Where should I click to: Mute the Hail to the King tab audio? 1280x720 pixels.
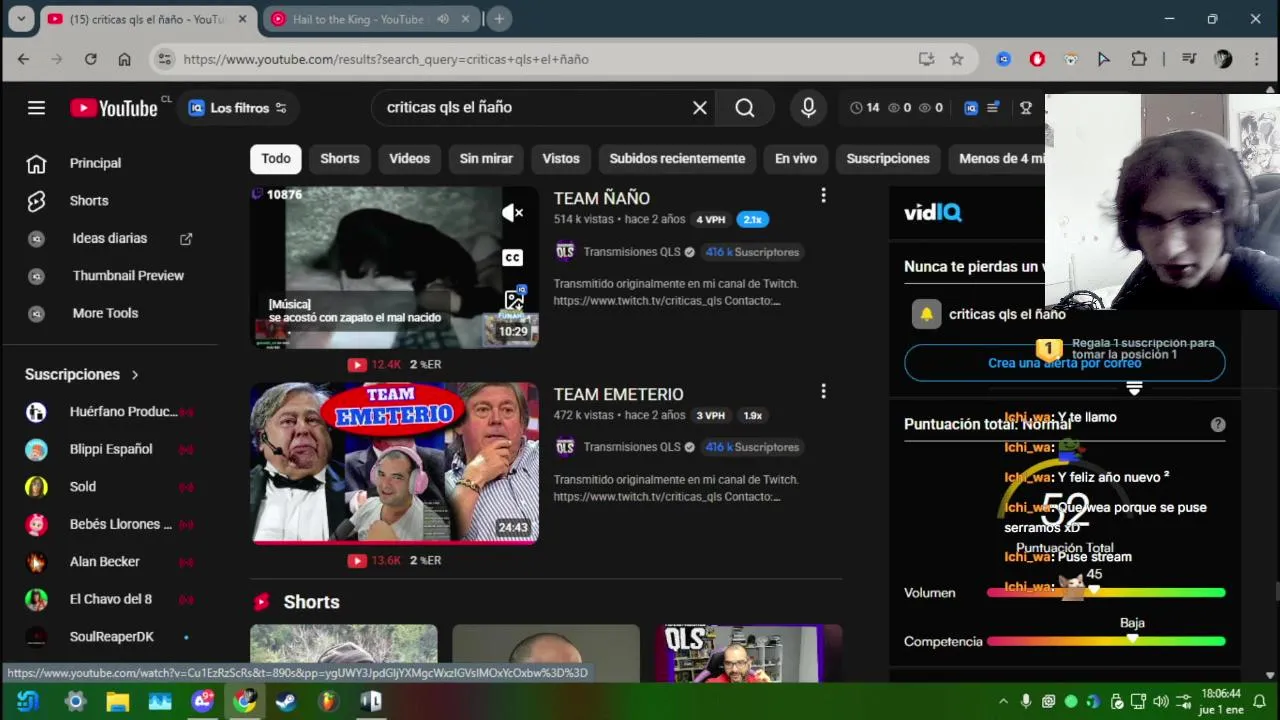[443, 19]
